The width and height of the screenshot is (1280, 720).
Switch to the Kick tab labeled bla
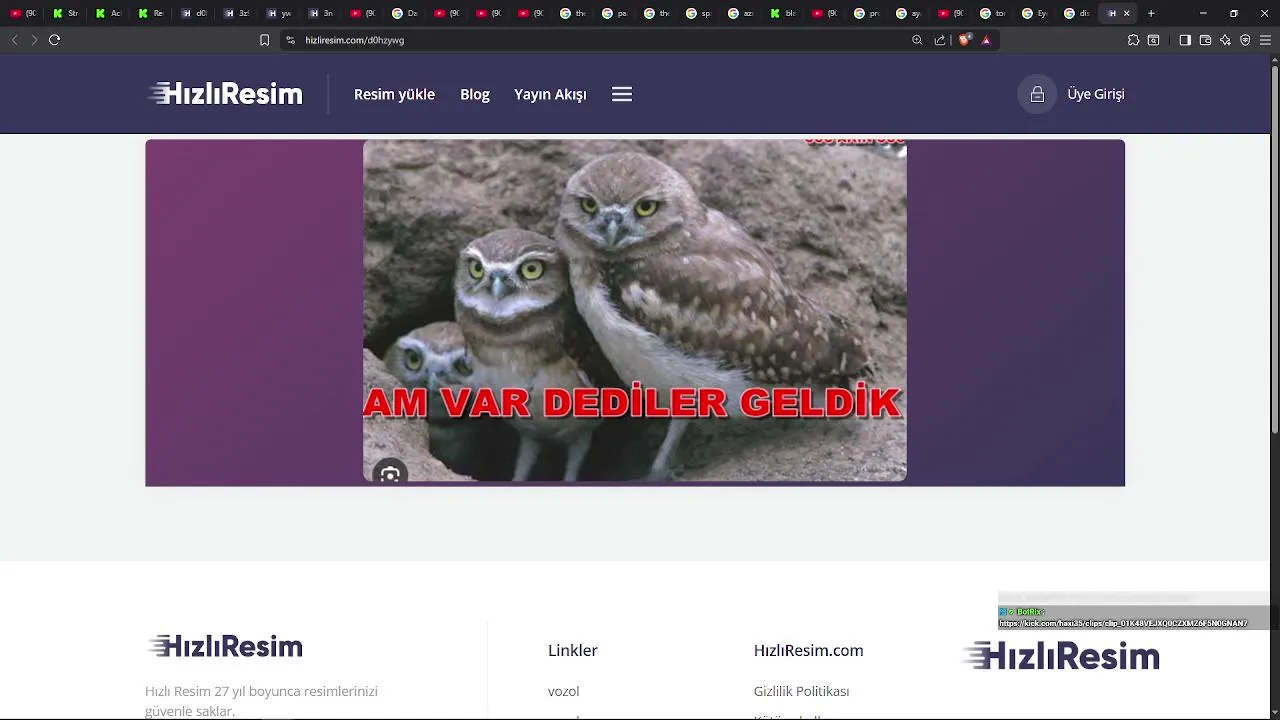pos(784,13)
